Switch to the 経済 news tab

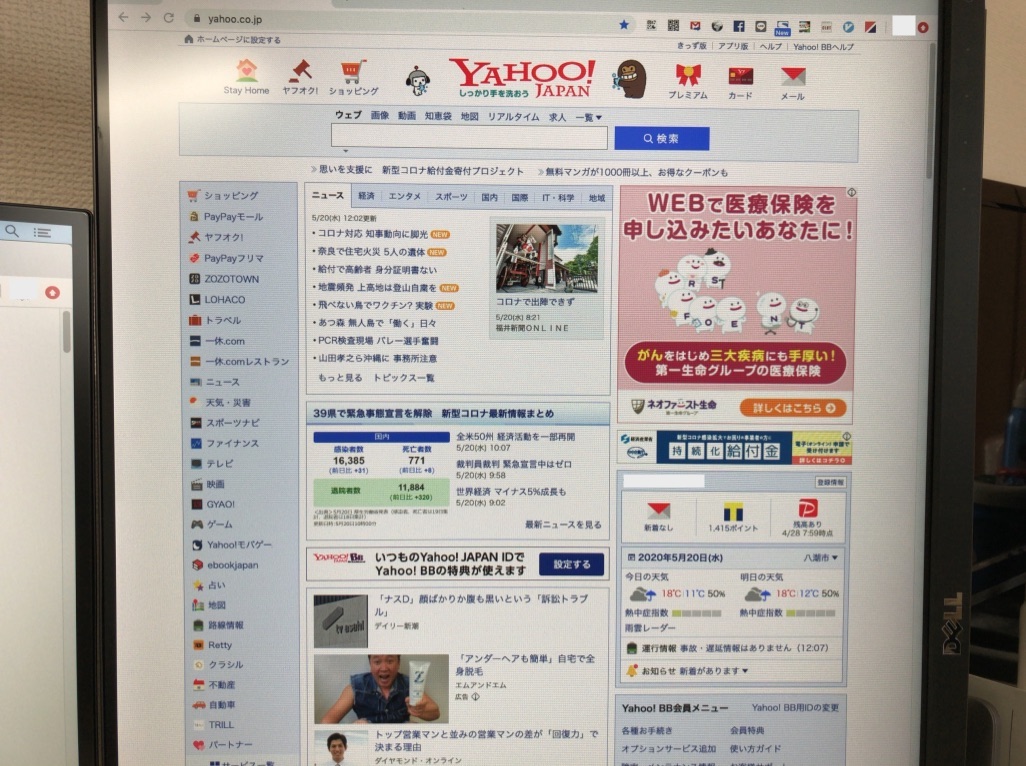pos(366,197)
